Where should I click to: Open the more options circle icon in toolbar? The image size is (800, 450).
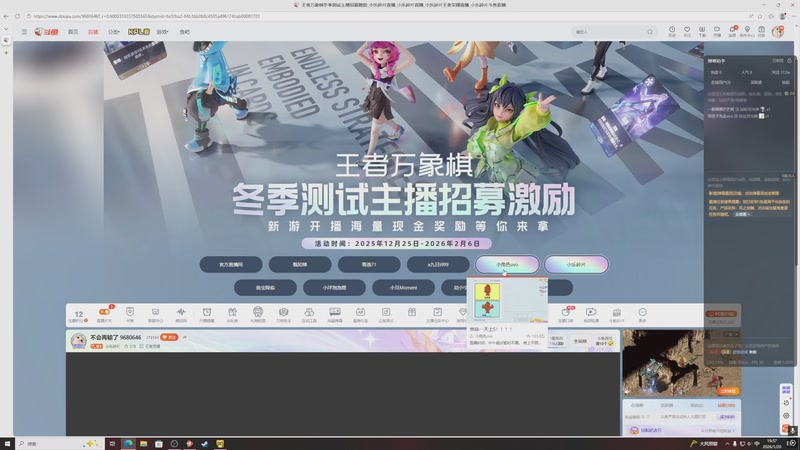642,312
